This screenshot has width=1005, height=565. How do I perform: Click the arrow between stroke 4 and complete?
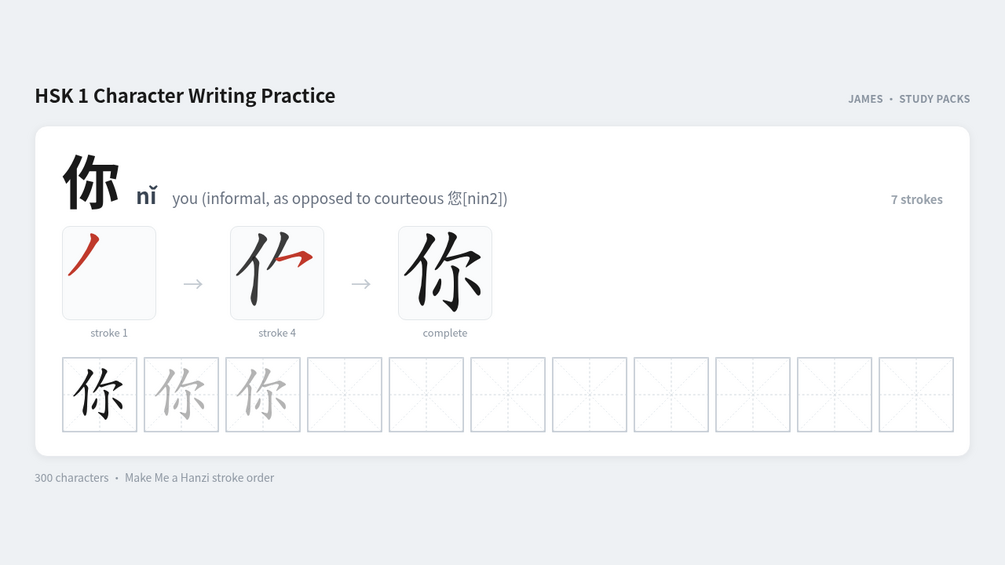(x=361, y=284)
